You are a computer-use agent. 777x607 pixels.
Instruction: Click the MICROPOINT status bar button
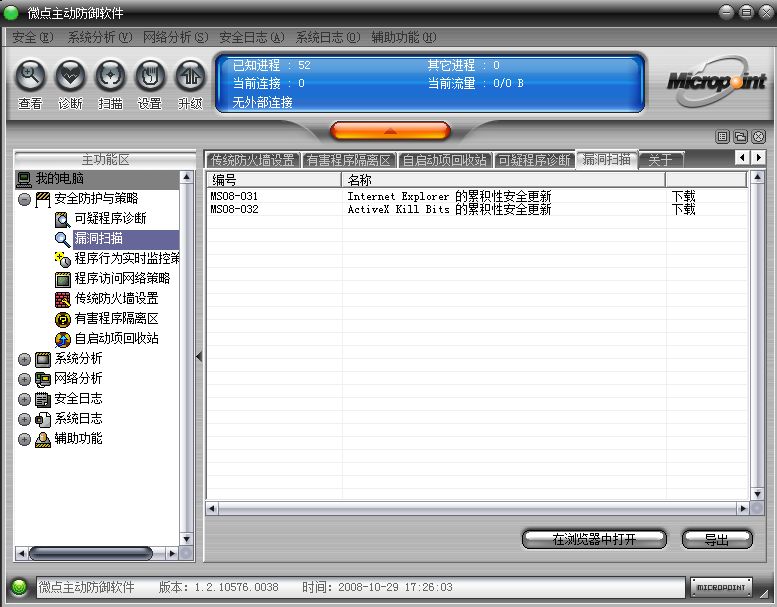pos(721,587)
